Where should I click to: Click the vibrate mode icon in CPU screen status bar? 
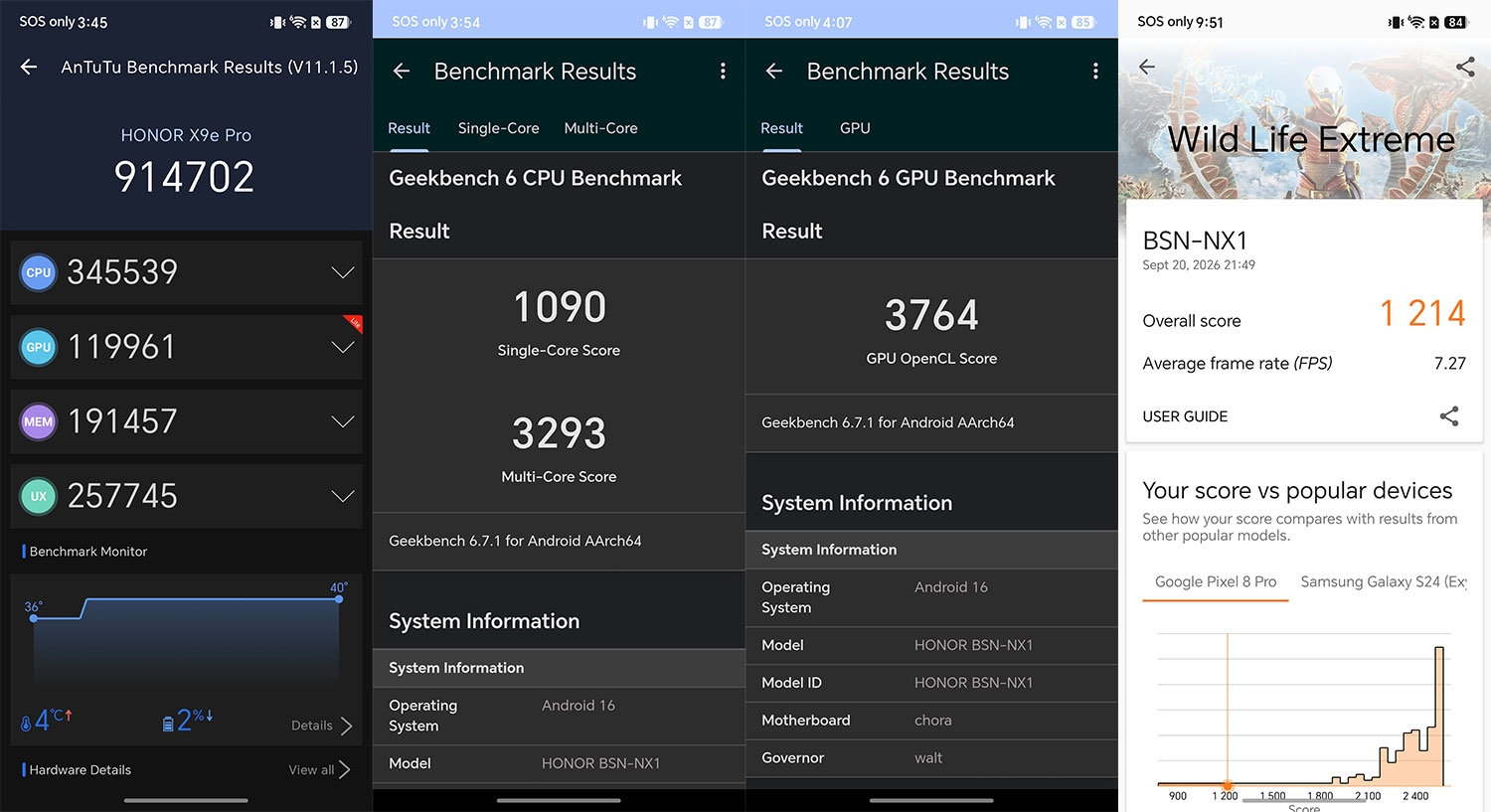pyautogui.click(x=650, y=22)
